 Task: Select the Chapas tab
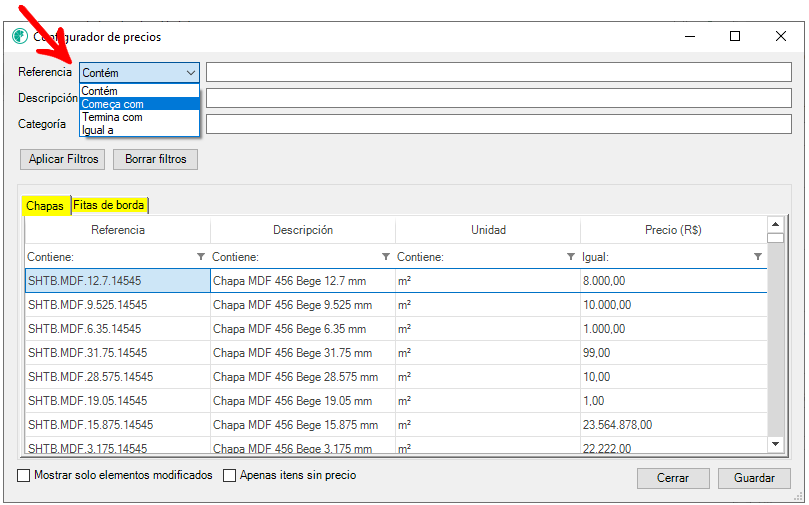tap(45, 205)
